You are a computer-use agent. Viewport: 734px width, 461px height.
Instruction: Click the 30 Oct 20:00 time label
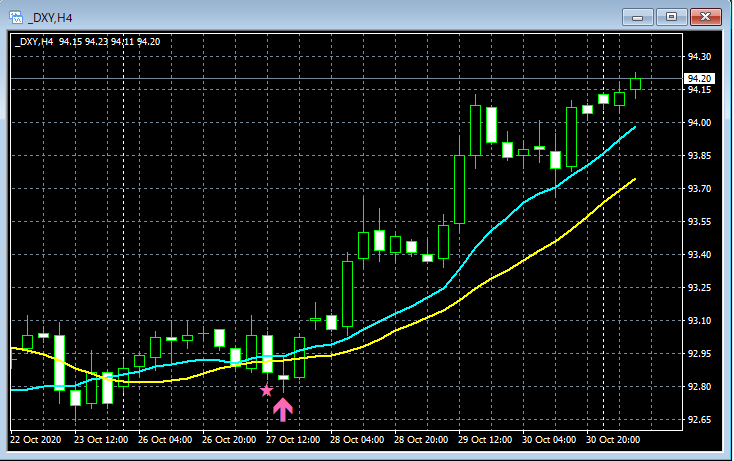point(613,440)
